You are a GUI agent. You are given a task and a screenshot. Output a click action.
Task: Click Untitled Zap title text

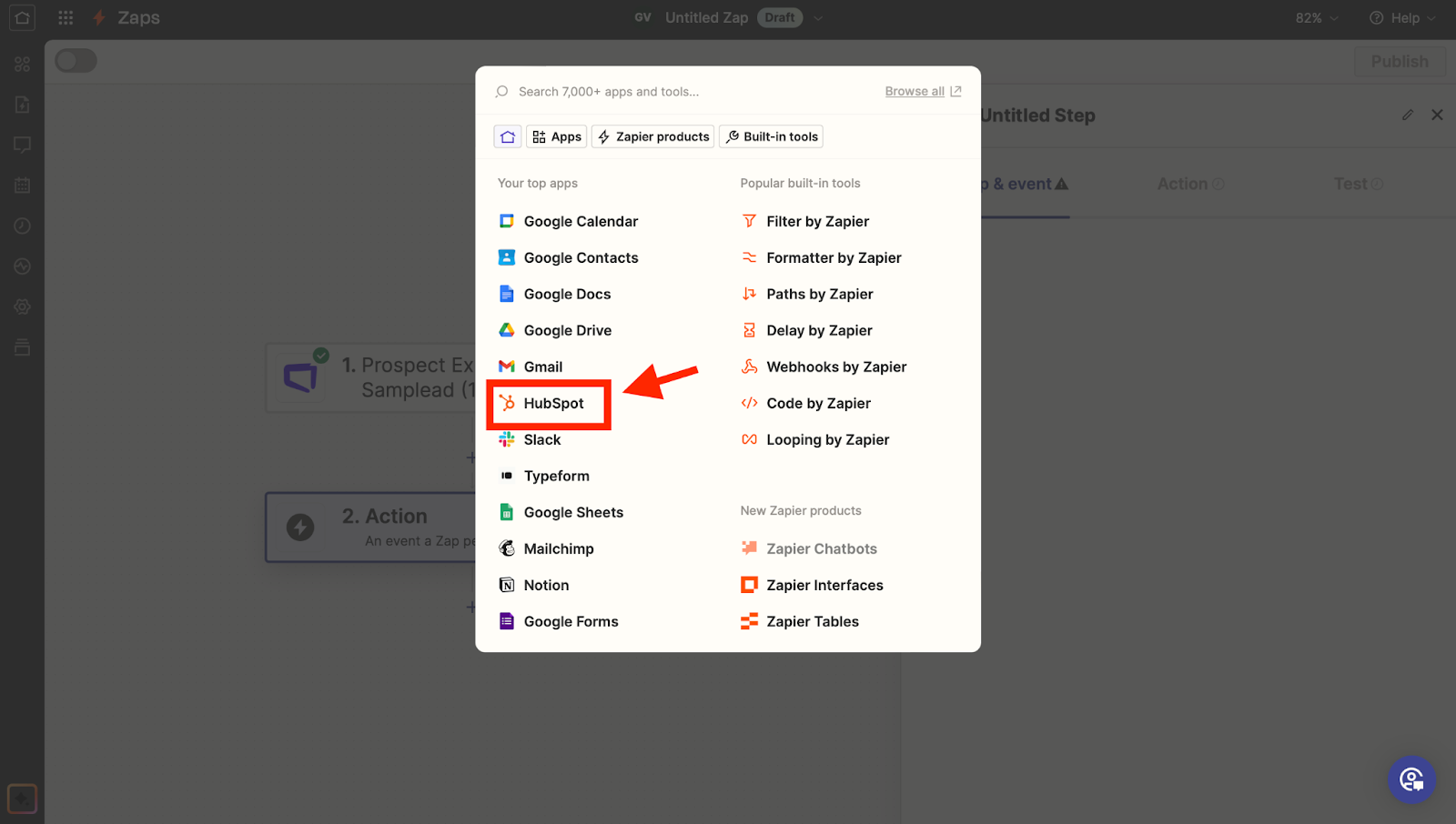706,17
